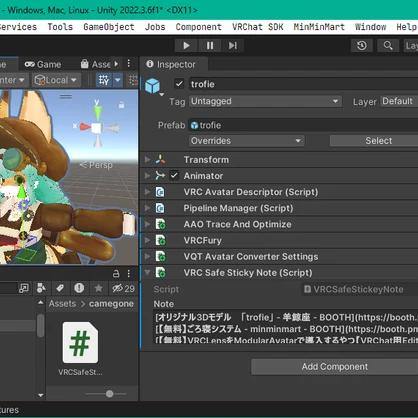Click the AAO Trace And Optimize icon
The height and width of the screenshot is (418, 418).
[161, 224]
